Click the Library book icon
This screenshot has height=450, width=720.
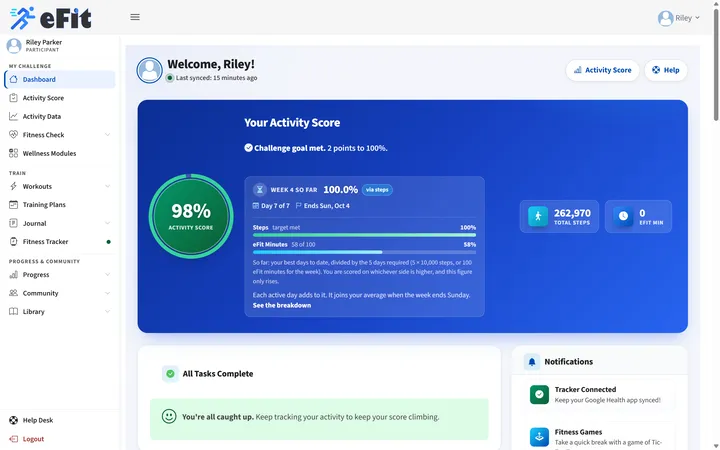(x=13, y=311)
